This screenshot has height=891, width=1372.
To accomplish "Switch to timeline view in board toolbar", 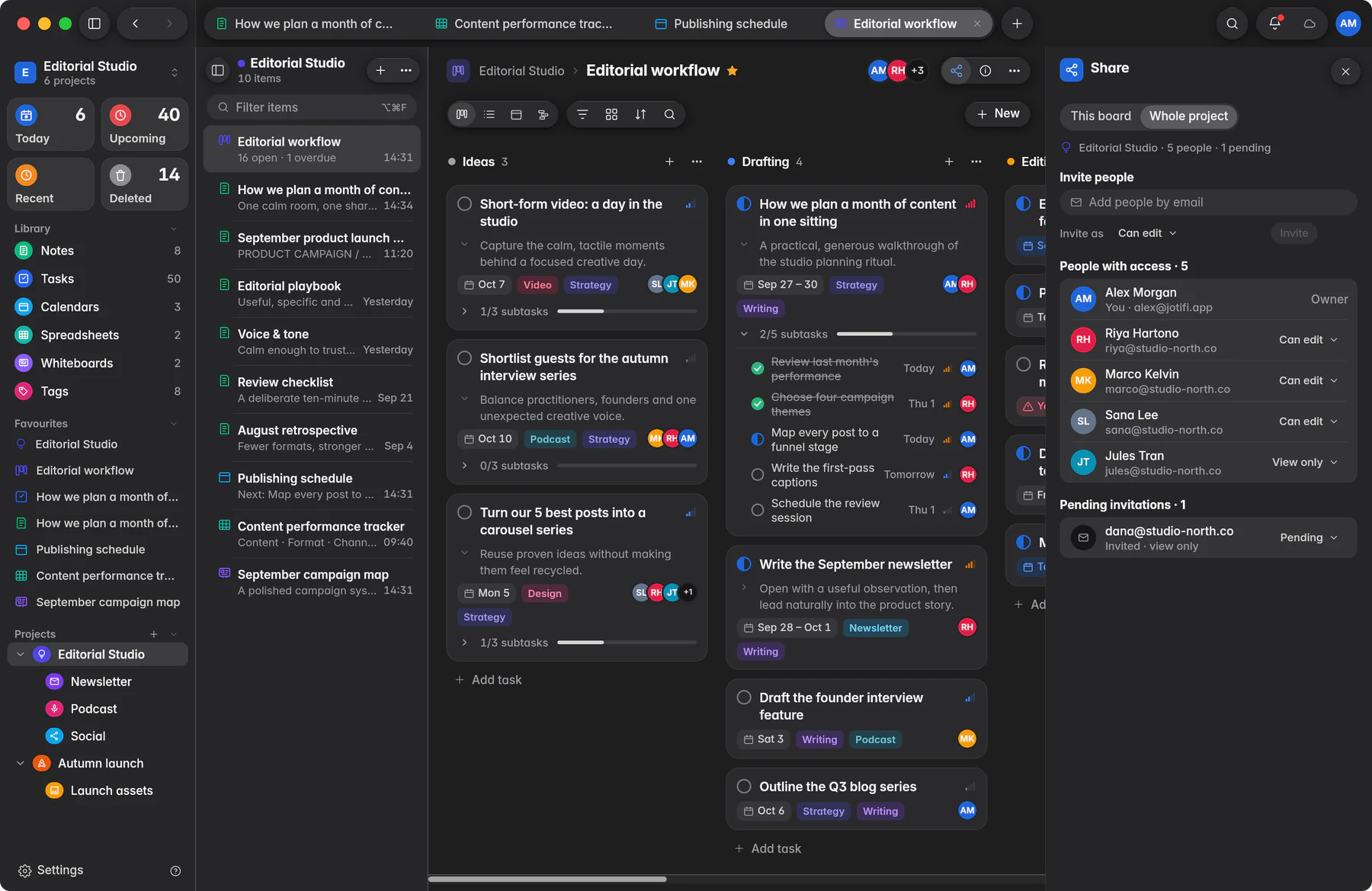I will pos(543,114).
